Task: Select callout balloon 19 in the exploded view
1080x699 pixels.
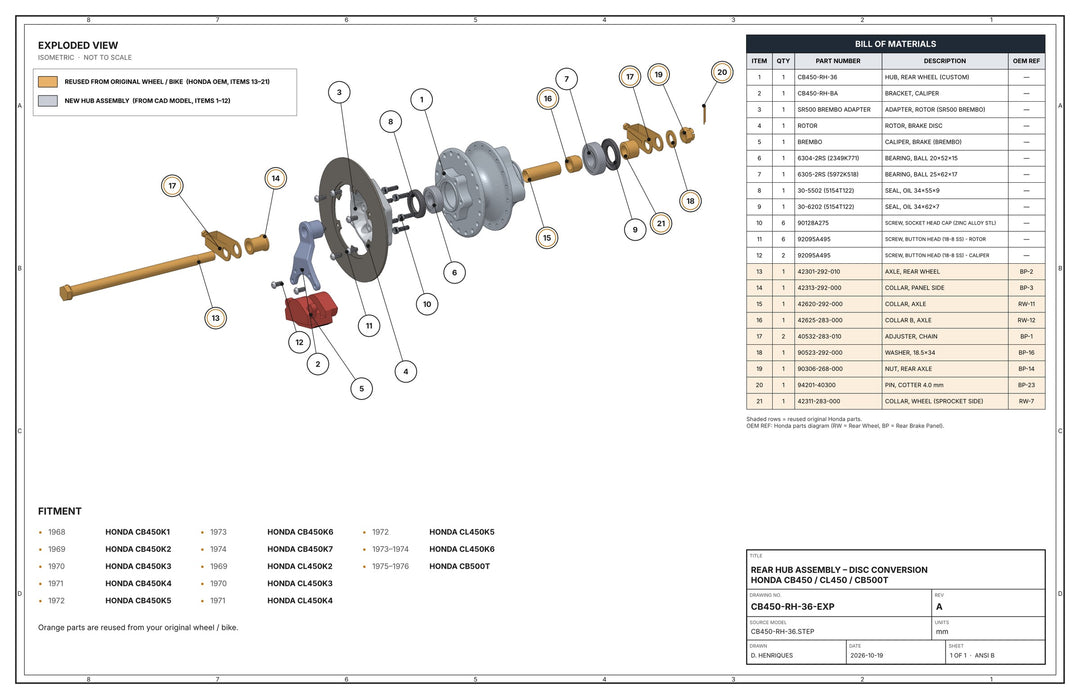Action: pyautogui.click(x=658, y=75)
